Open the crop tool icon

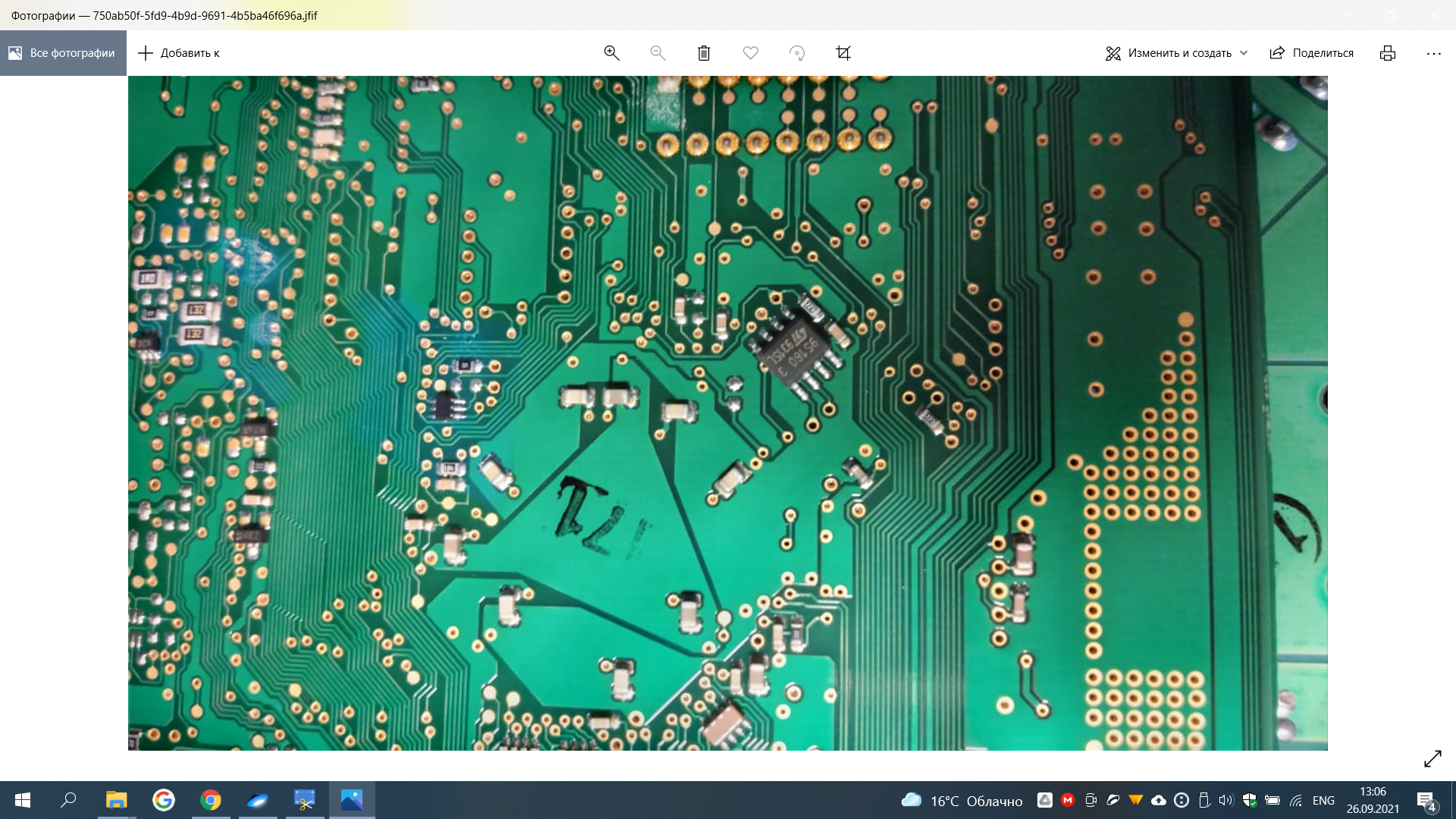coord(843,53)
